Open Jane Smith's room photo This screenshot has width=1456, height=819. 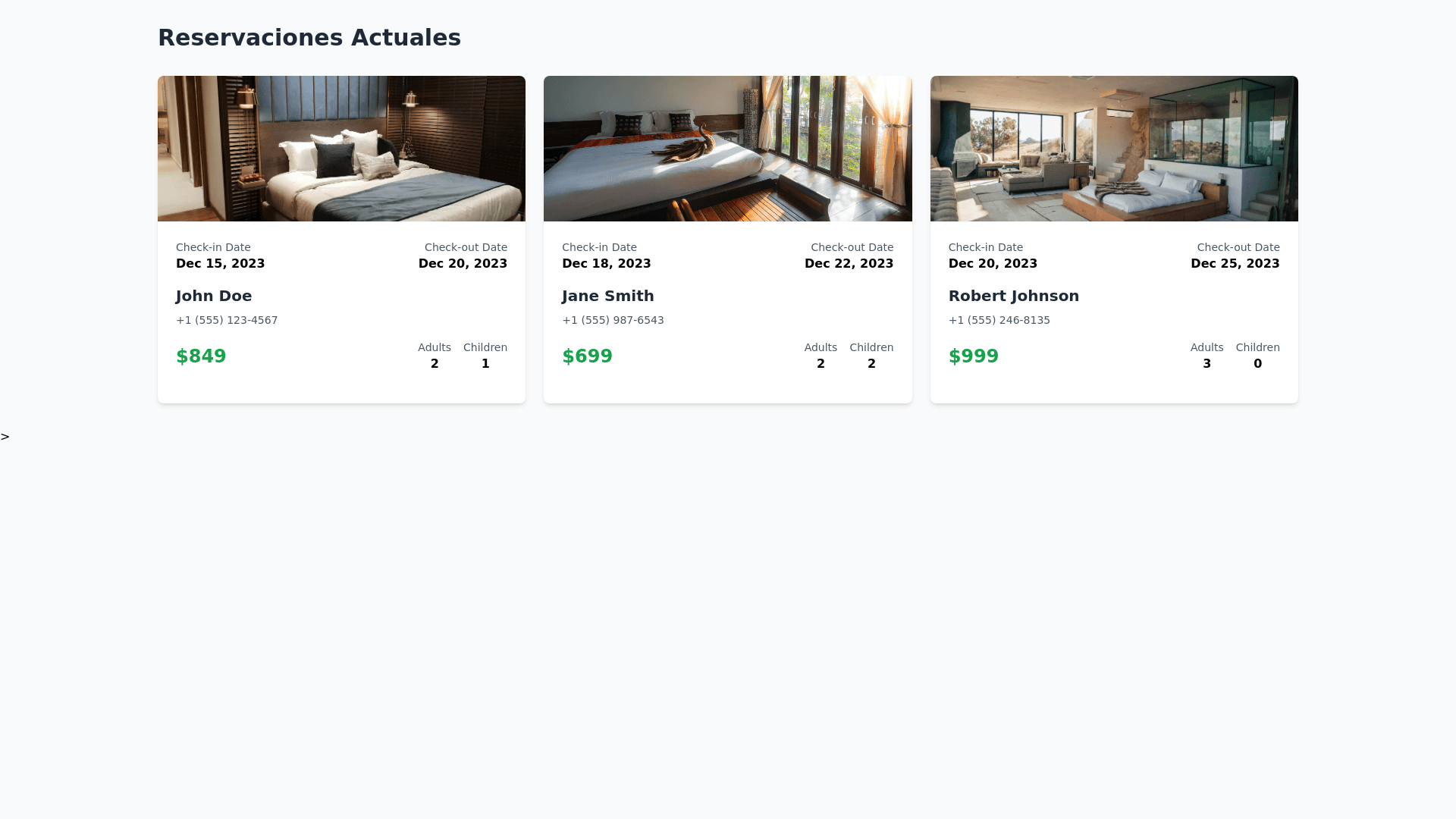tap(727, 149)
